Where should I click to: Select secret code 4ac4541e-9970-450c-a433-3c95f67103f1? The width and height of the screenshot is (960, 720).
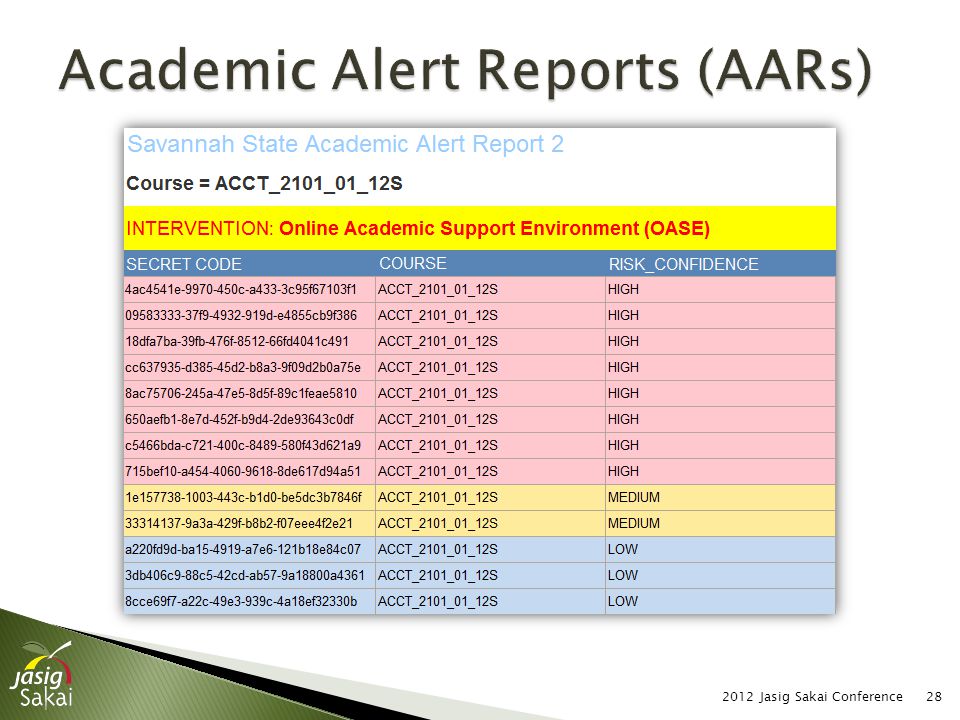(241, 289)
